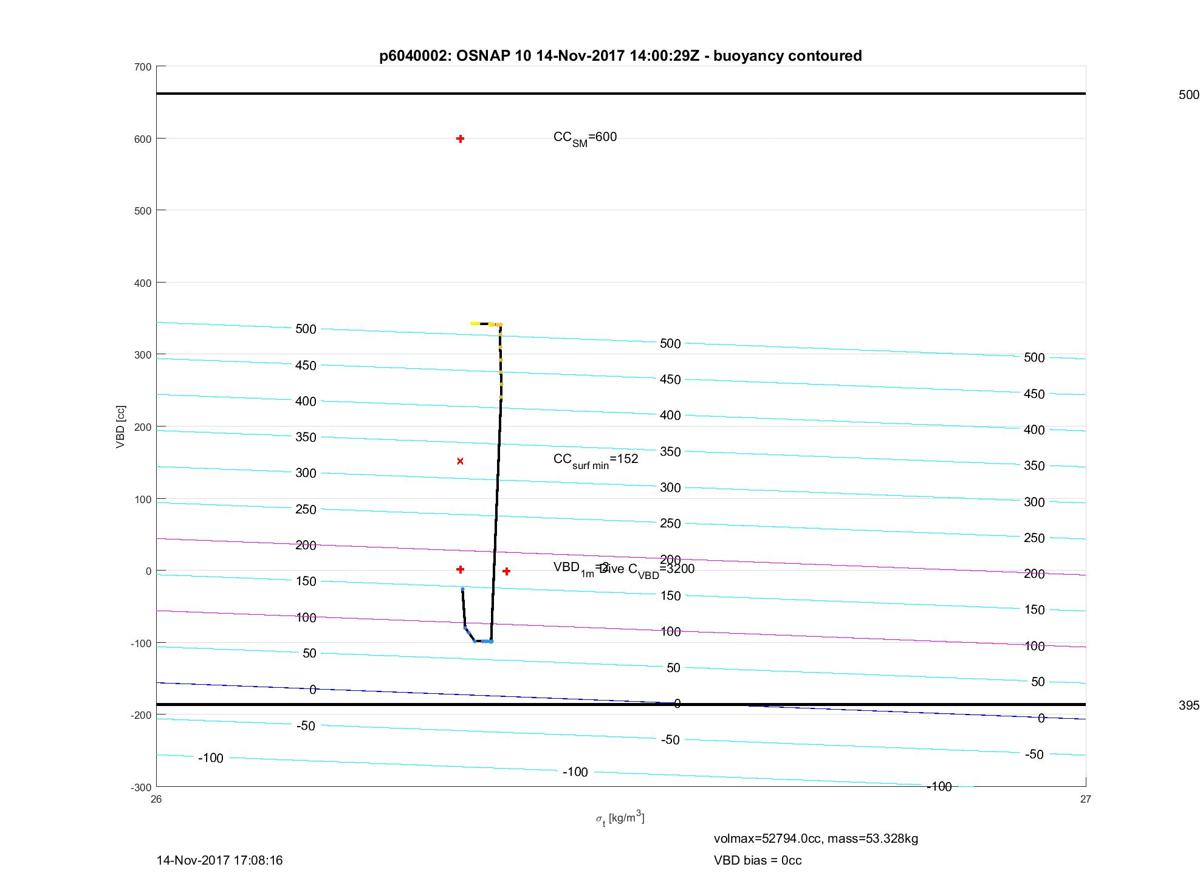Select the "CC_SM=600" annotation text
1200x885 pixels.
click(585, 138)
